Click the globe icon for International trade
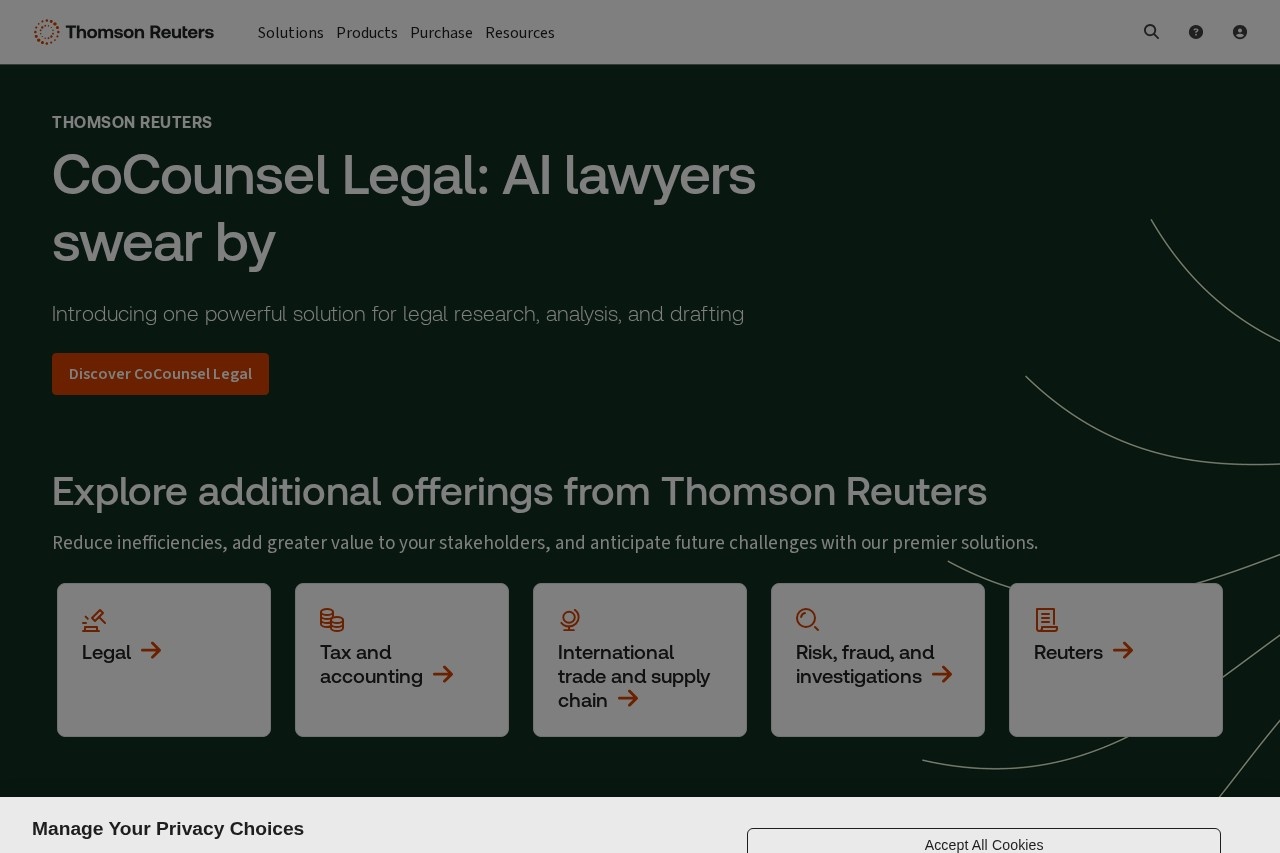1280x853 pixels. pyautogui.click(x=569, y=619)
